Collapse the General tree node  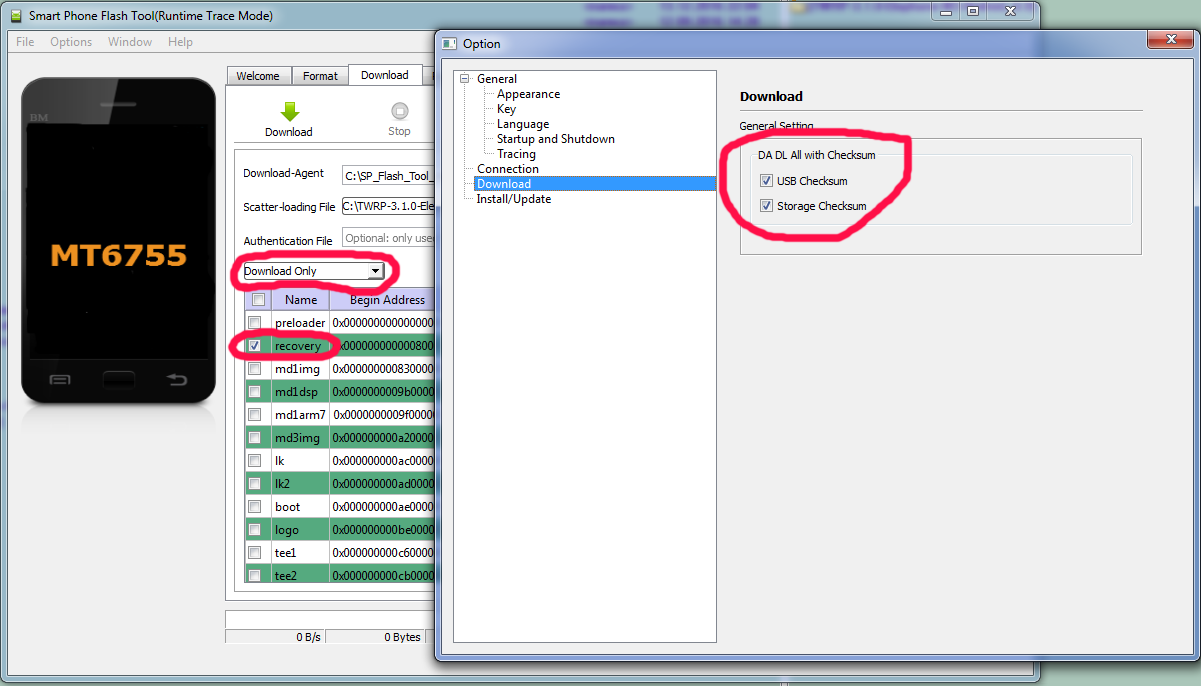(x=464, y=79)
